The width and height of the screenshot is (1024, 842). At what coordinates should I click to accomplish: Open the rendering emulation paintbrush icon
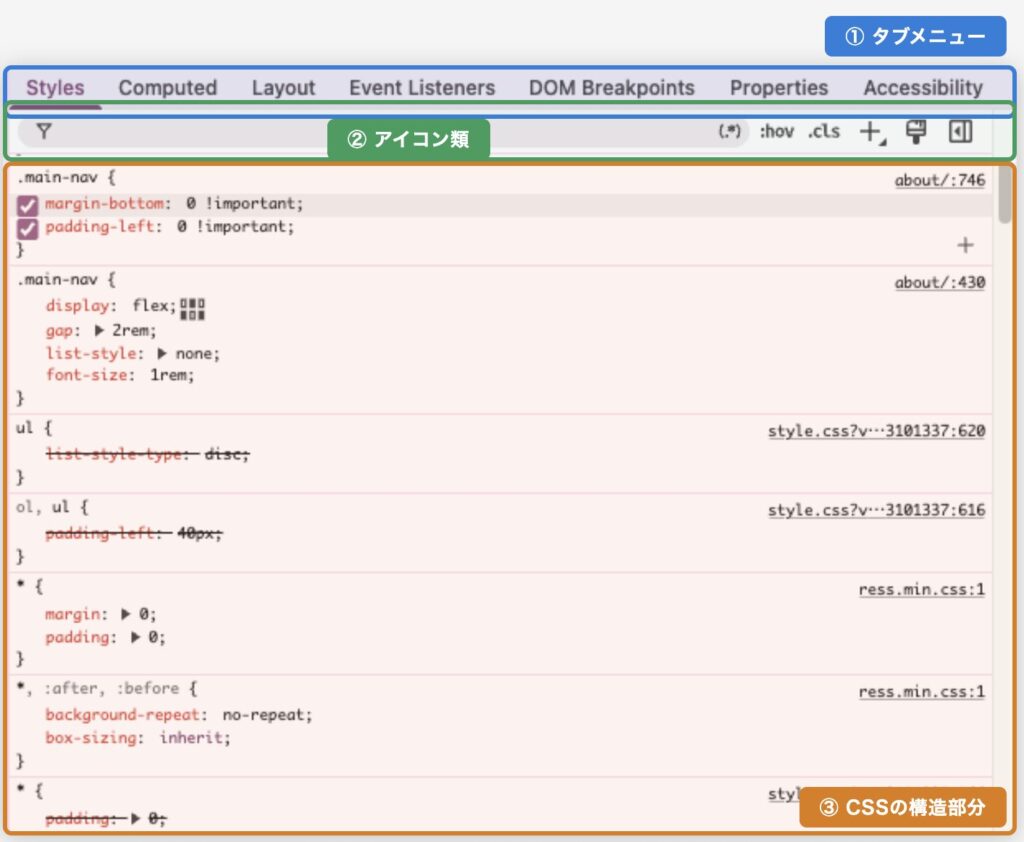point(916,132)
